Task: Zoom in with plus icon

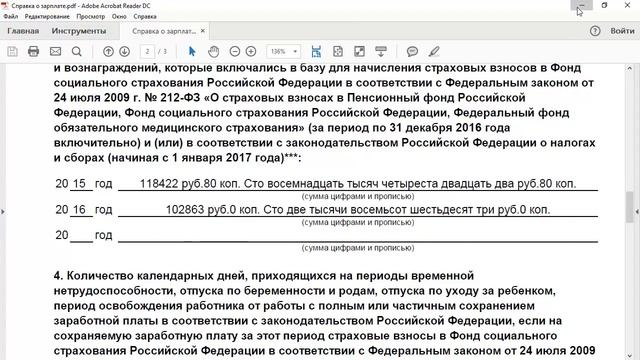Action: tap(251, 51)
